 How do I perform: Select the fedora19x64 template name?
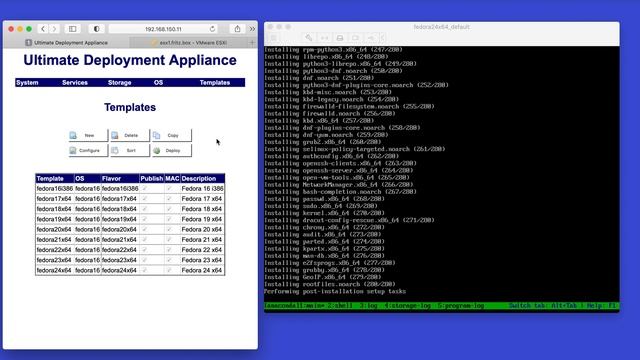(x=54, y=219)
